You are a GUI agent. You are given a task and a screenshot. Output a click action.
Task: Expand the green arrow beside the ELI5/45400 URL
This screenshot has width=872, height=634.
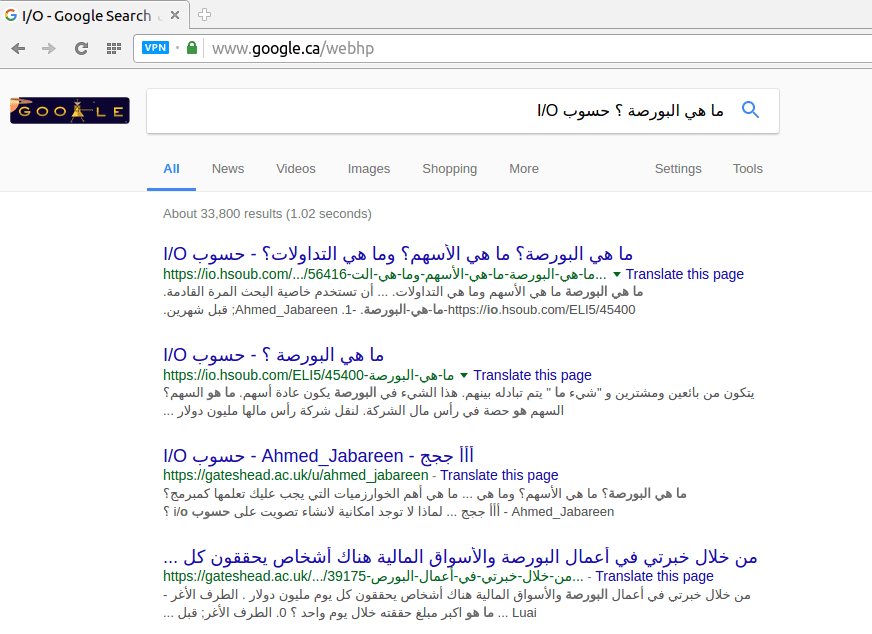[464, 375]
